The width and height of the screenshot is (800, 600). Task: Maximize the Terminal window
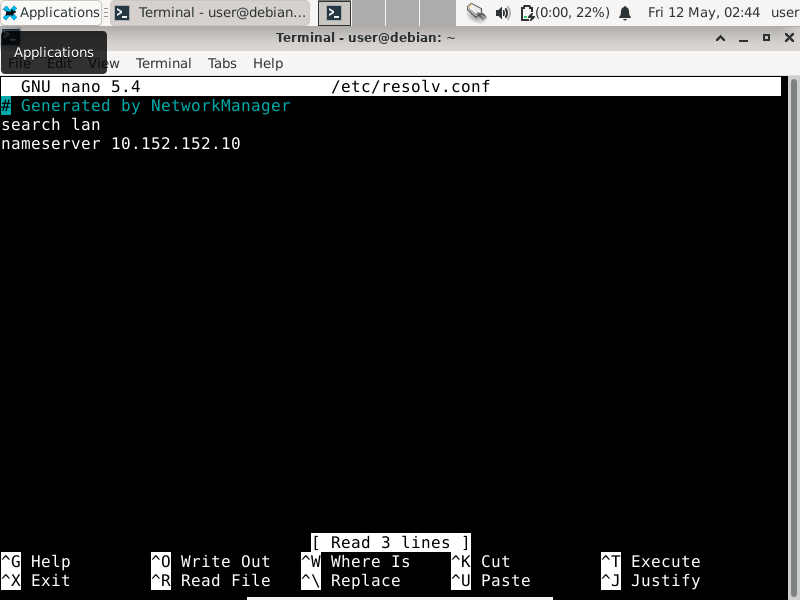766,38
